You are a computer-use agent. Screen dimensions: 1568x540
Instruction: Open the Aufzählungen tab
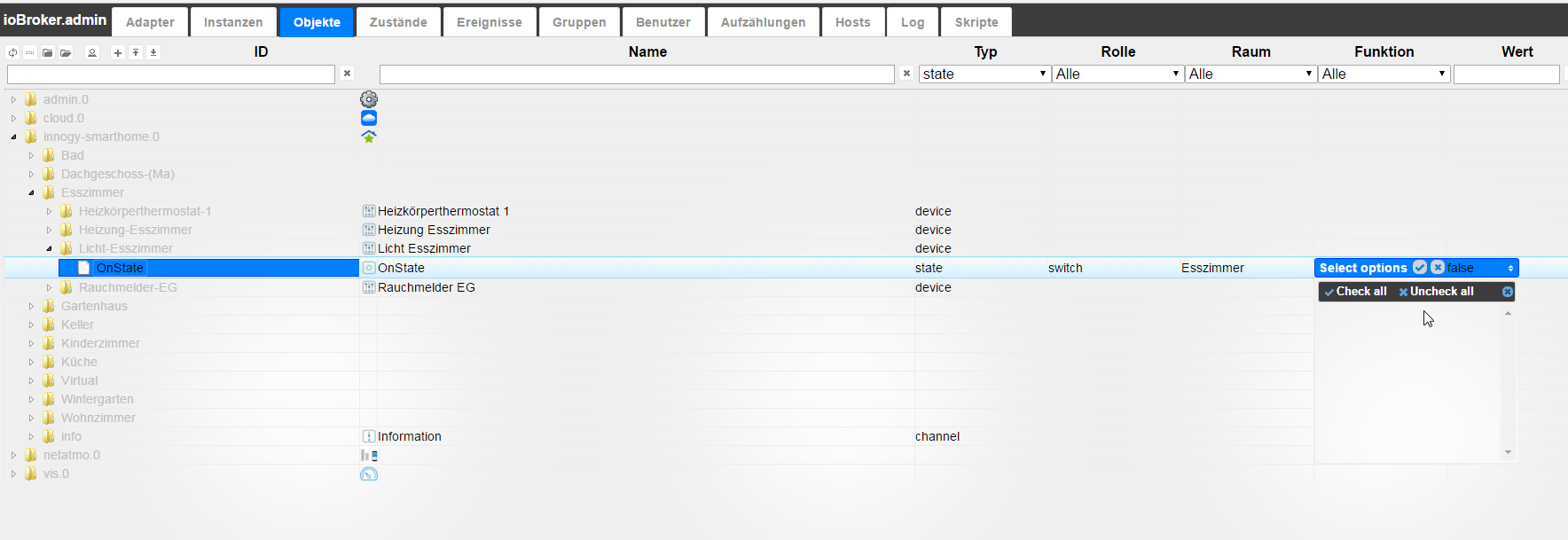(764, 22)
